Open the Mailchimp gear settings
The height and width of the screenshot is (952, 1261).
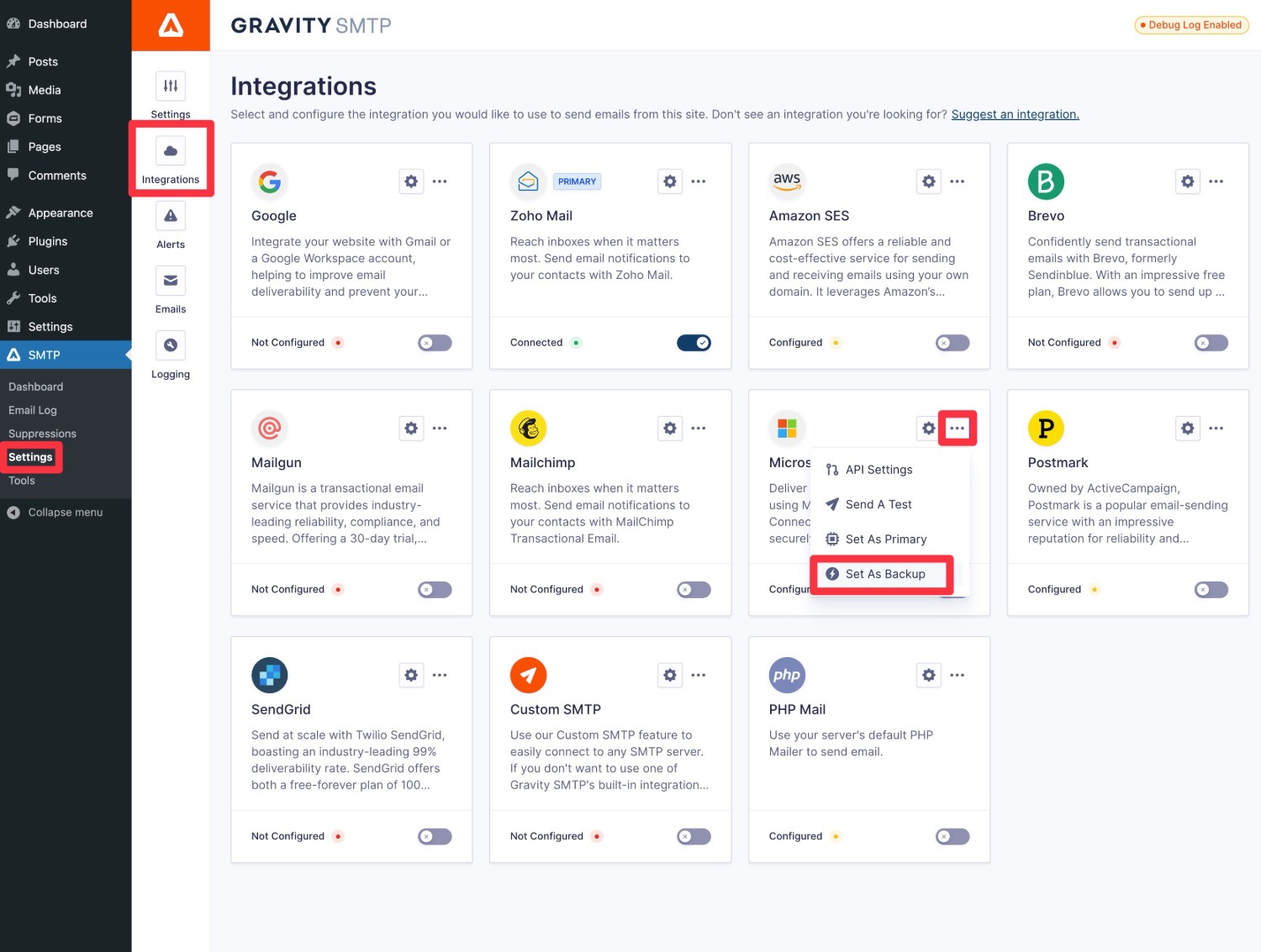point(670,429)
